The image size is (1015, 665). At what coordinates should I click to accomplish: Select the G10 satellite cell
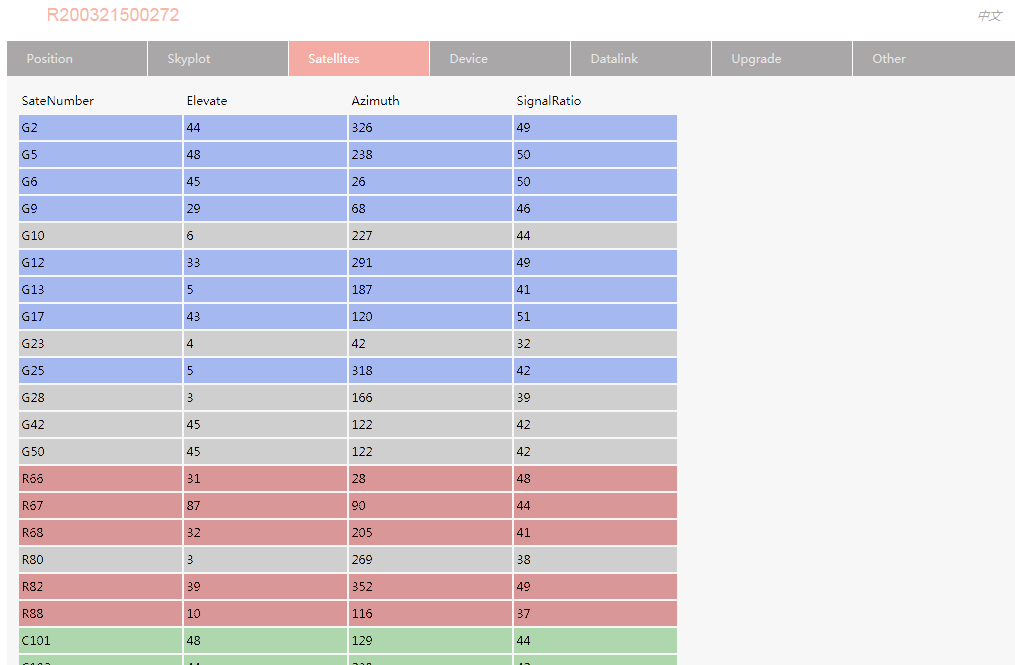[100, 236]
